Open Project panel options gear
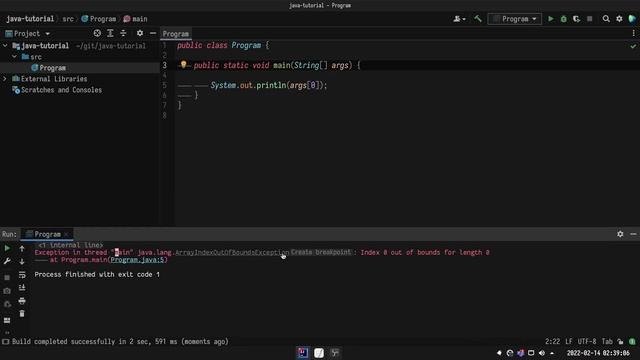The image size is (640, 360). (x=140, y=33)
